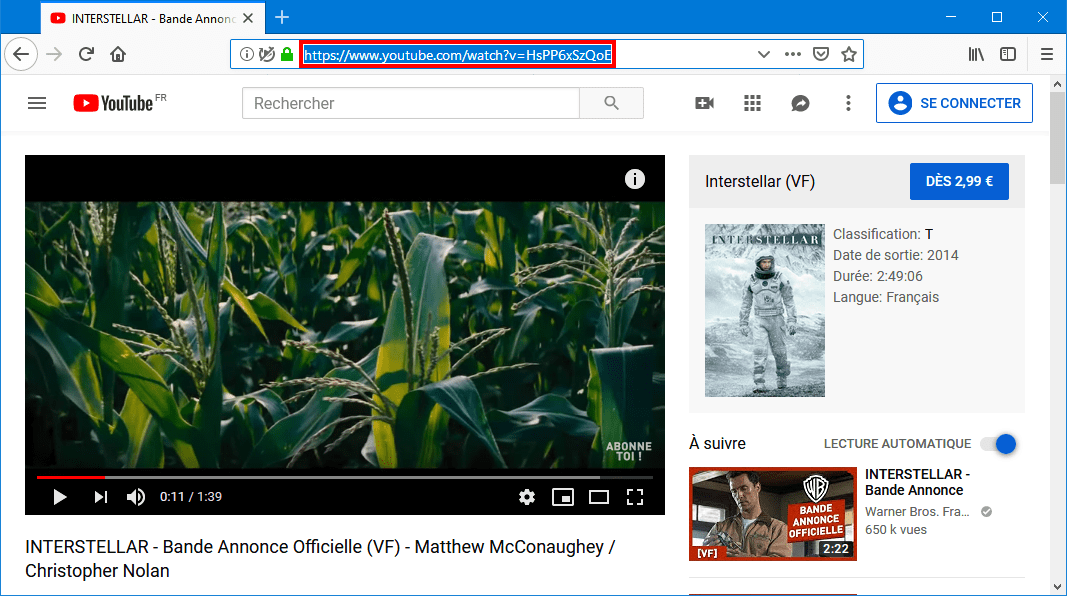Open INTERSTELLAR - Bande Annonce suggested title
Viewport: 1067px width, 596px height.
pyautogui.click(x=917, y=482)
